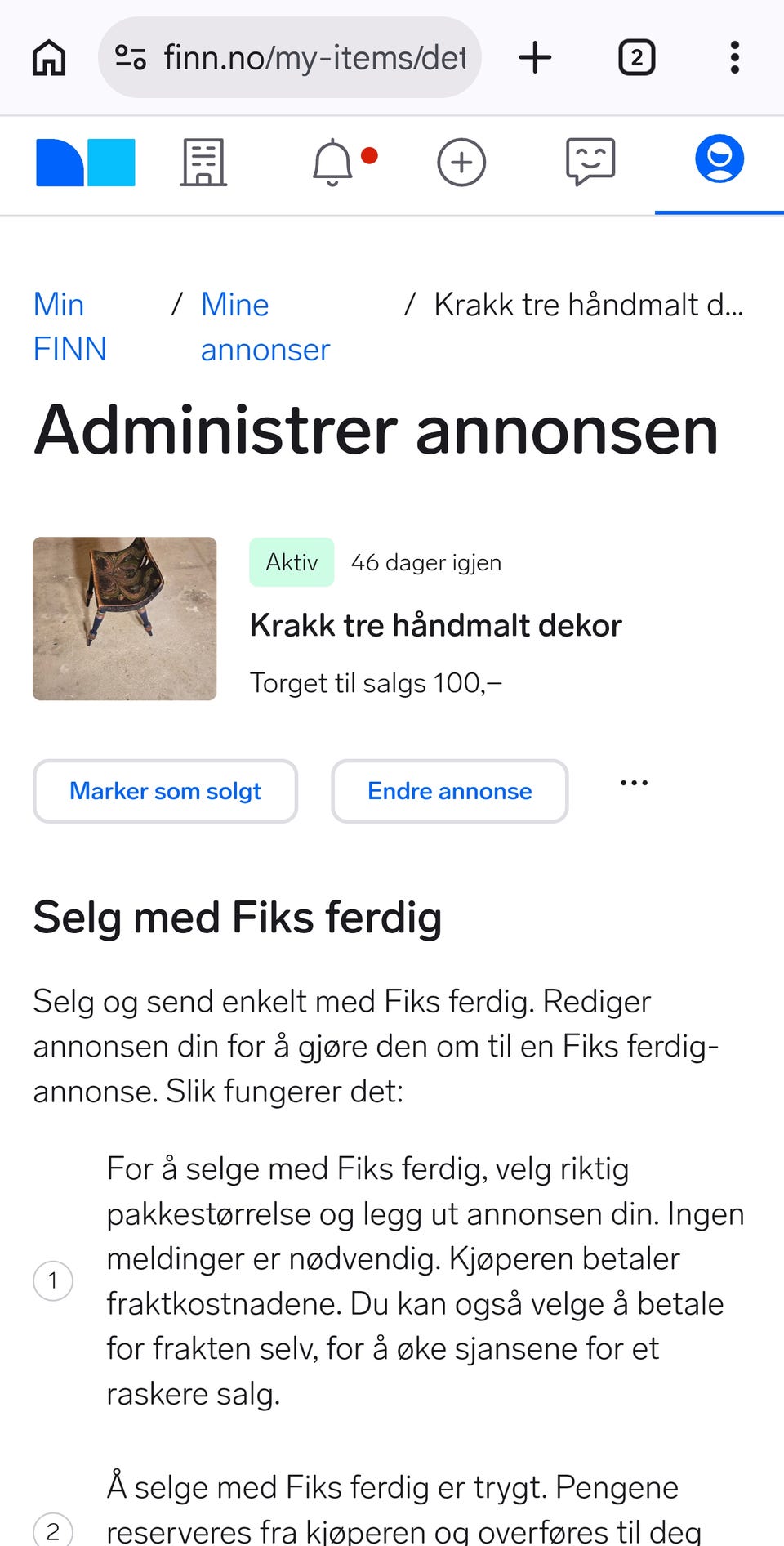Select the profile tab icon
The width and height of the screenshot is (784, 1546).
click(x=719, y=159)
